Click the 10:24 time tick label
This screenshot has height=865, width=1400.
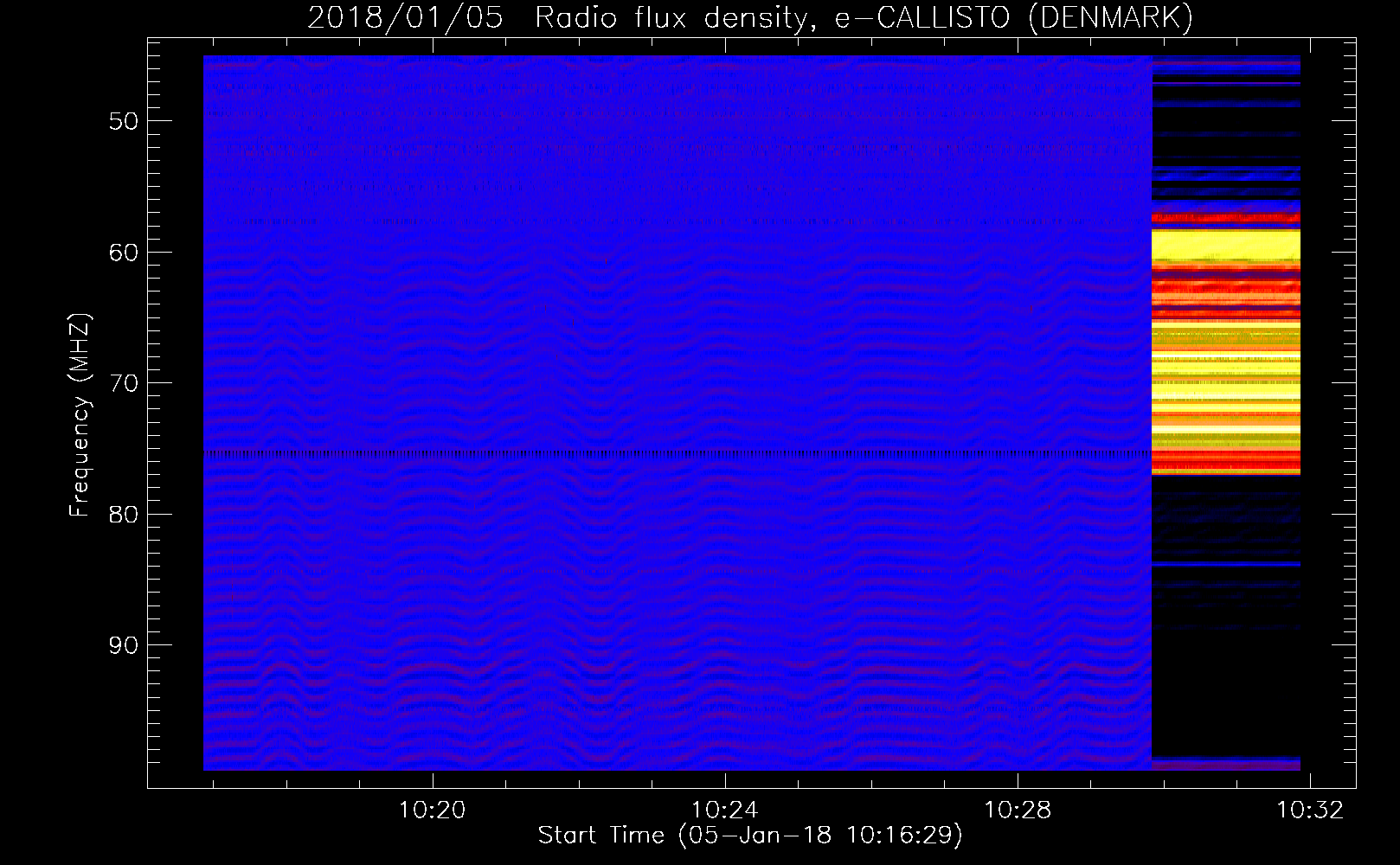pos(725,810)
